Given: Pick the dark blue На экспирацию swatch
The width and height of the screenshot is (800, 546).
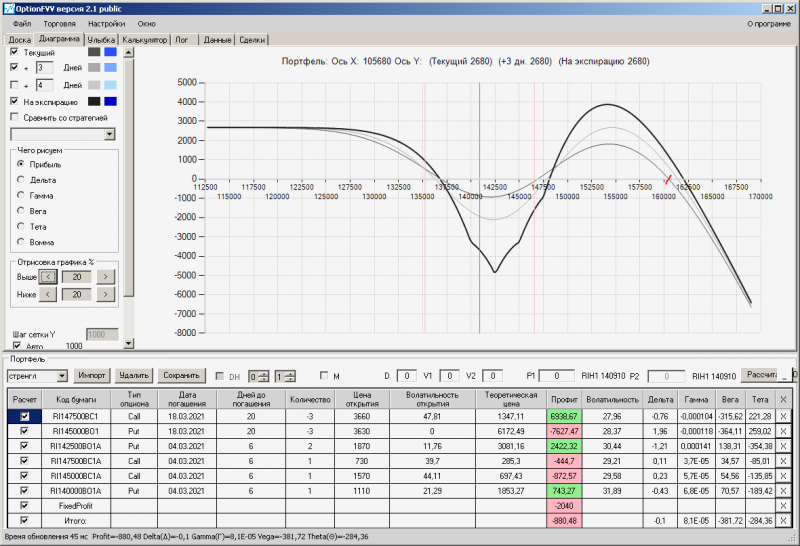Looking at the screenshot, I should coord(110,101).
